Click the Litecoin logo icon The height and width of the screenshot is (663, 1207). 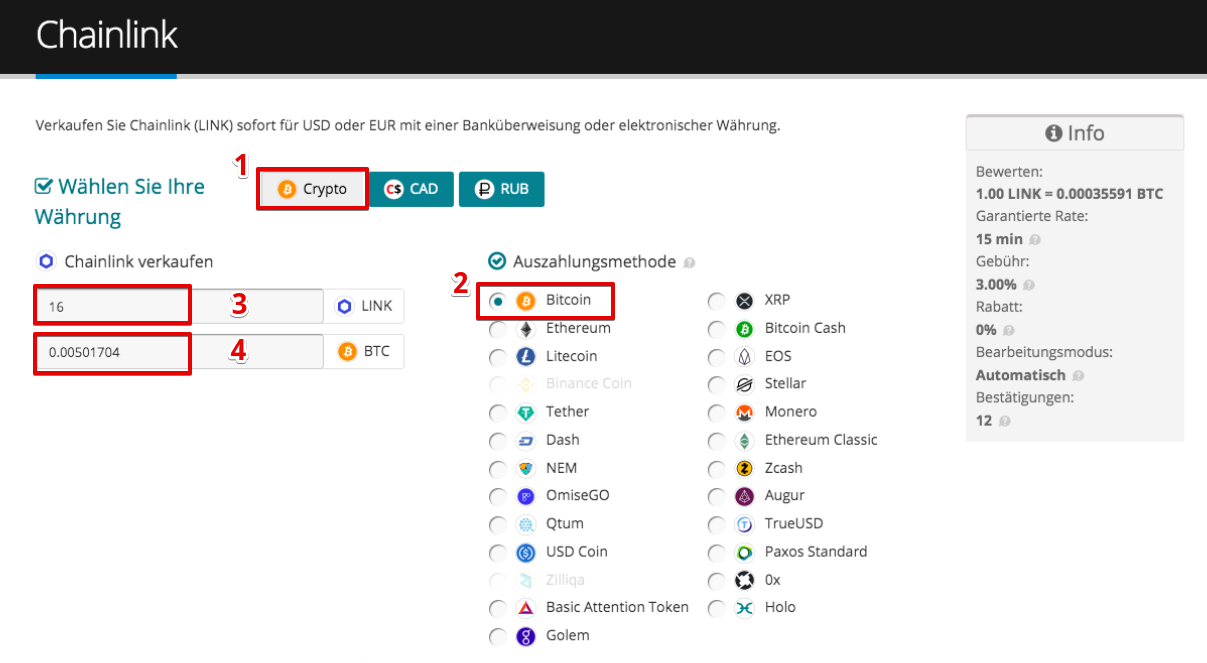[x=526, y=356]
